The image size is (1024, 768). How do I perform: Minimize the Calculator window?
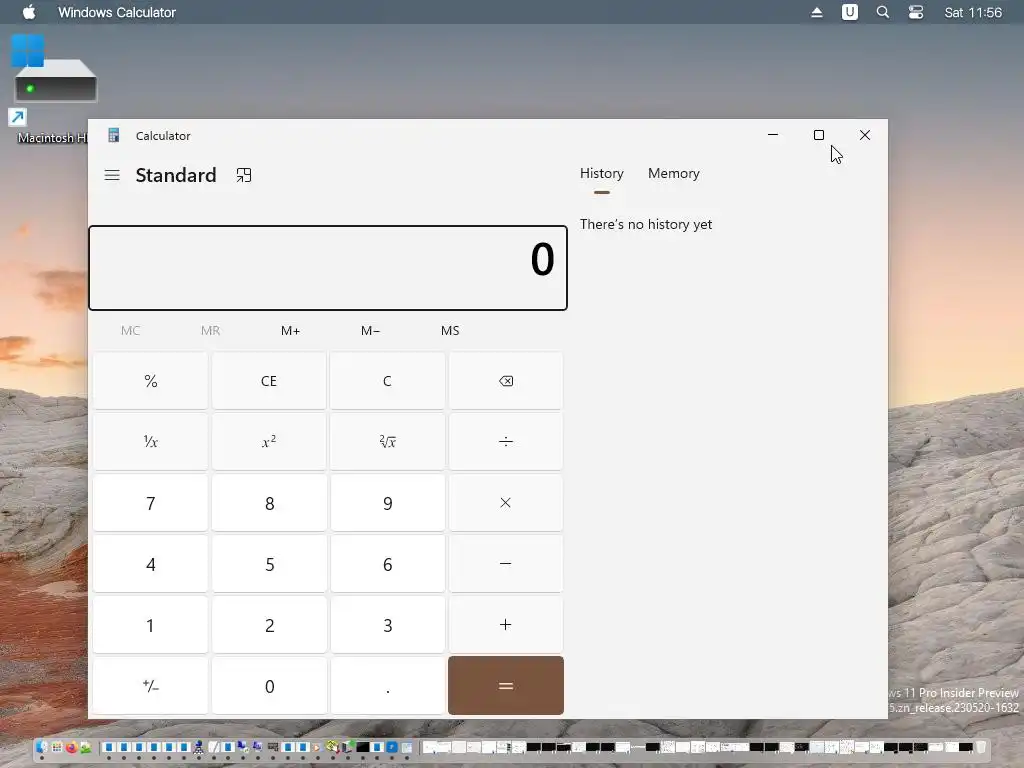click(773, 135)
